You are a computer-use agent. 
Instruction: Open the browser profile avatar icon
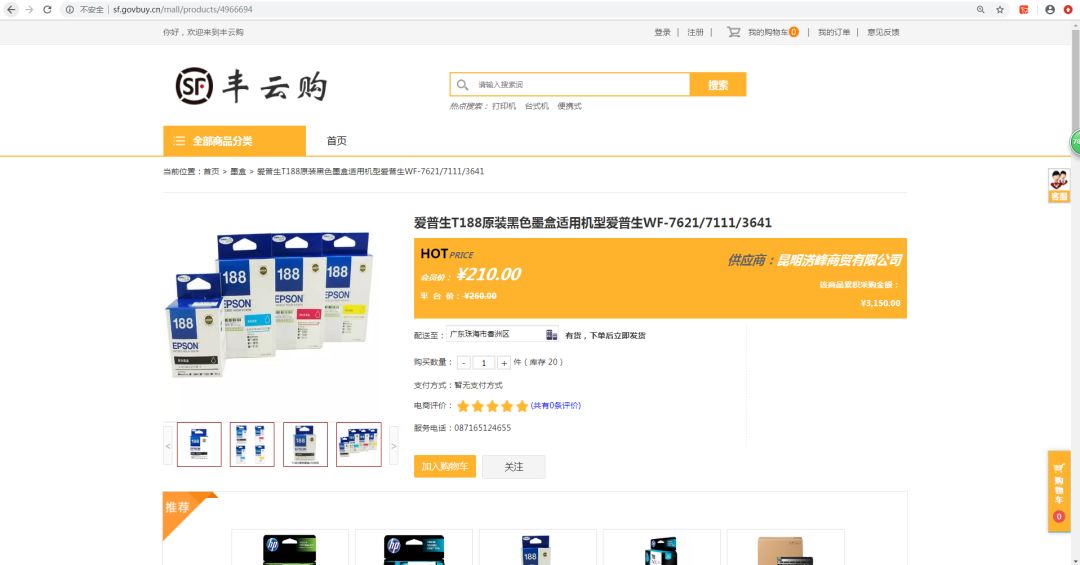(x=1050, y=10)
